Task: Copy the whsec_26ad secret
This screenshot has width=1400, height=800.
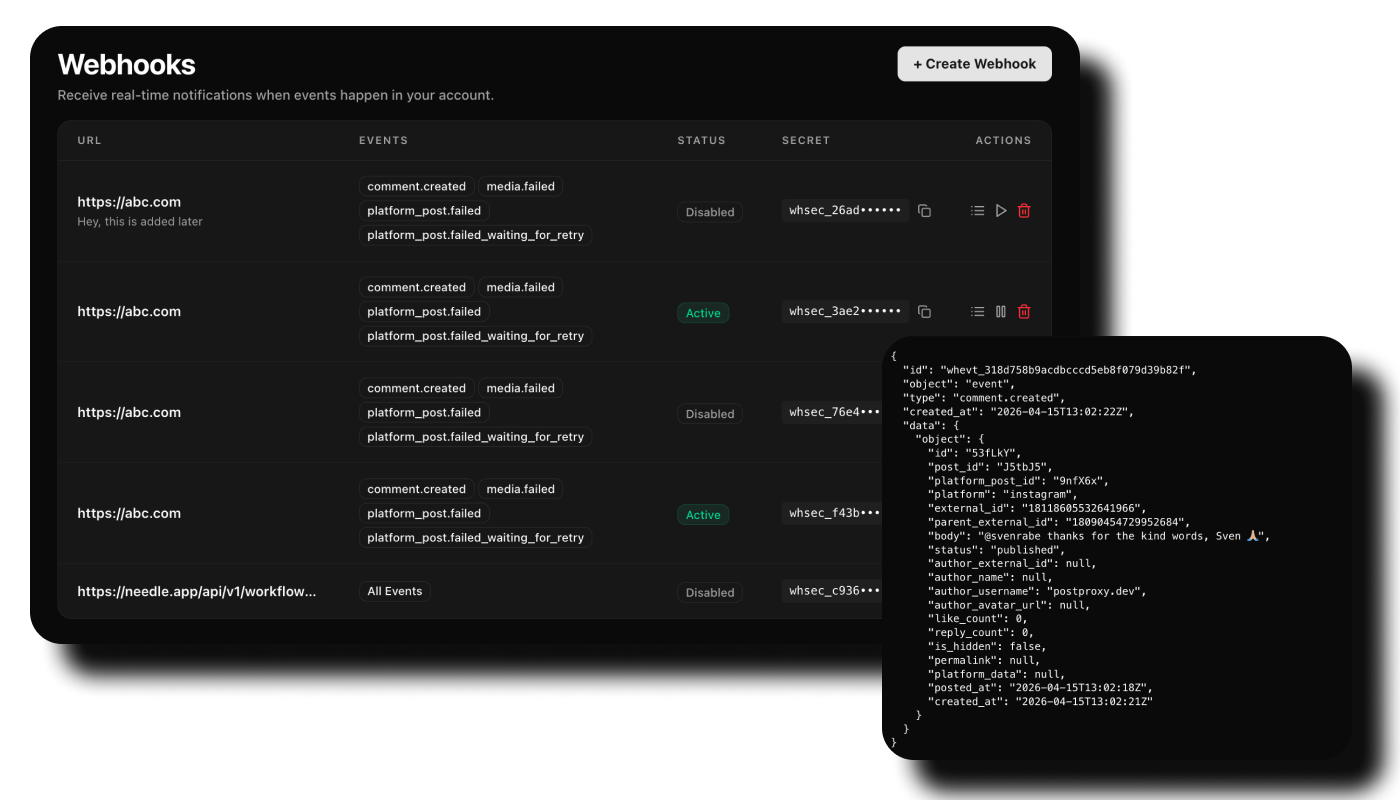Action: 924,211
